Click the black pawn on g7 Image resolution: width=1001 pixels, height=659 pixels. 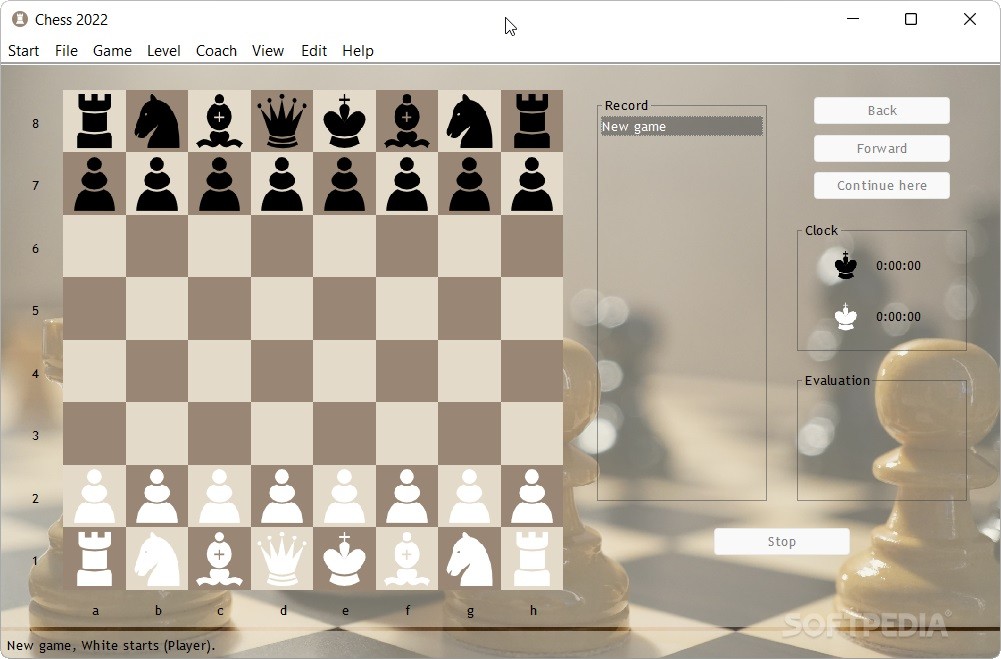tap(469, 184)
